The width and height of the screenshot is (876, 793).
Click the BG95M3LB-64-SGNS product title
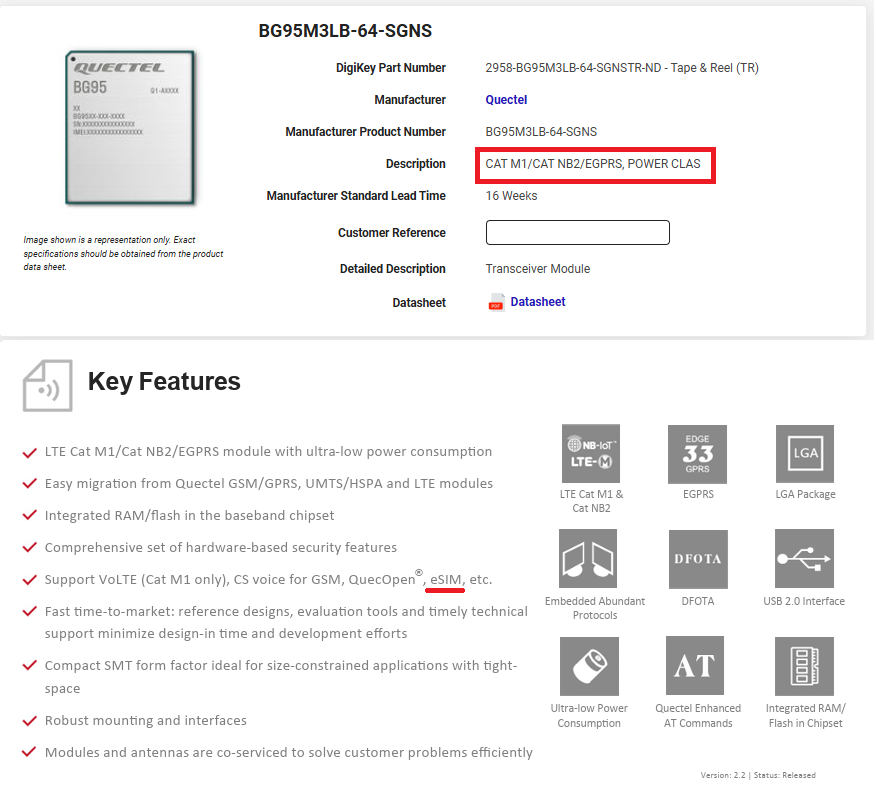(345, 31)
